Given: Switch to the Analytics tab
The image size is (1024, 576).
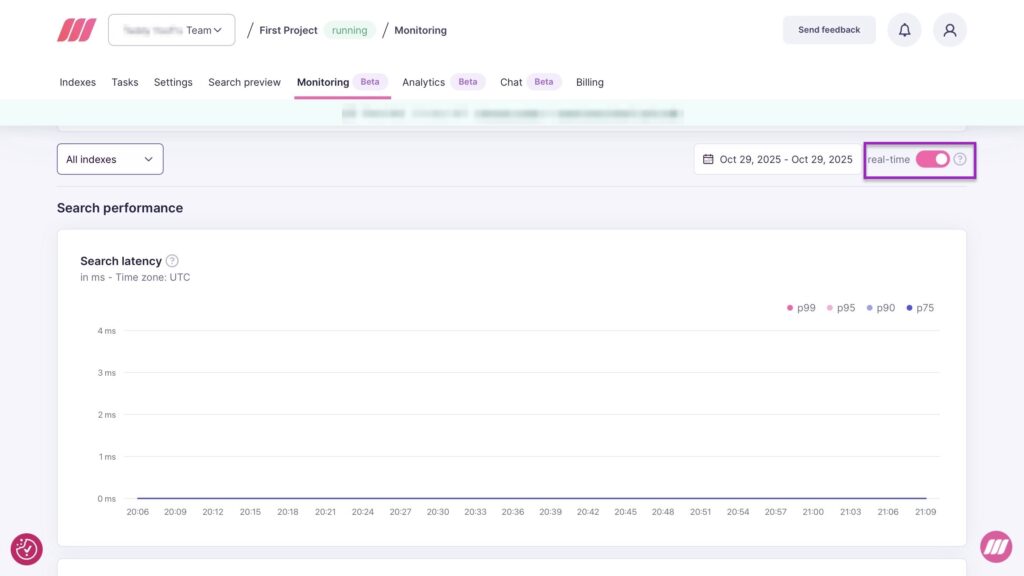Looking at the screenshot, I should (423, 82).
